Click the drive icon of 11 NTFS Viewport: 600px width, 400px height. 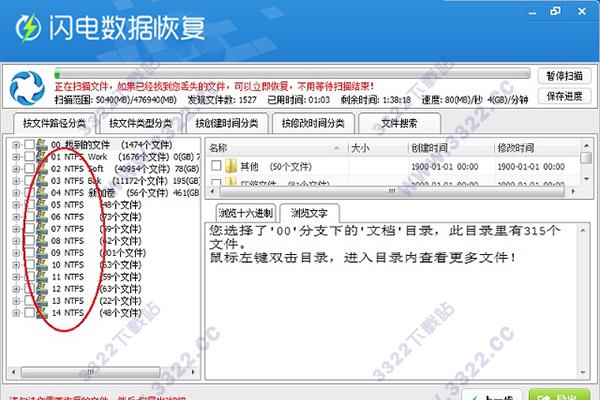coord(42,277)
